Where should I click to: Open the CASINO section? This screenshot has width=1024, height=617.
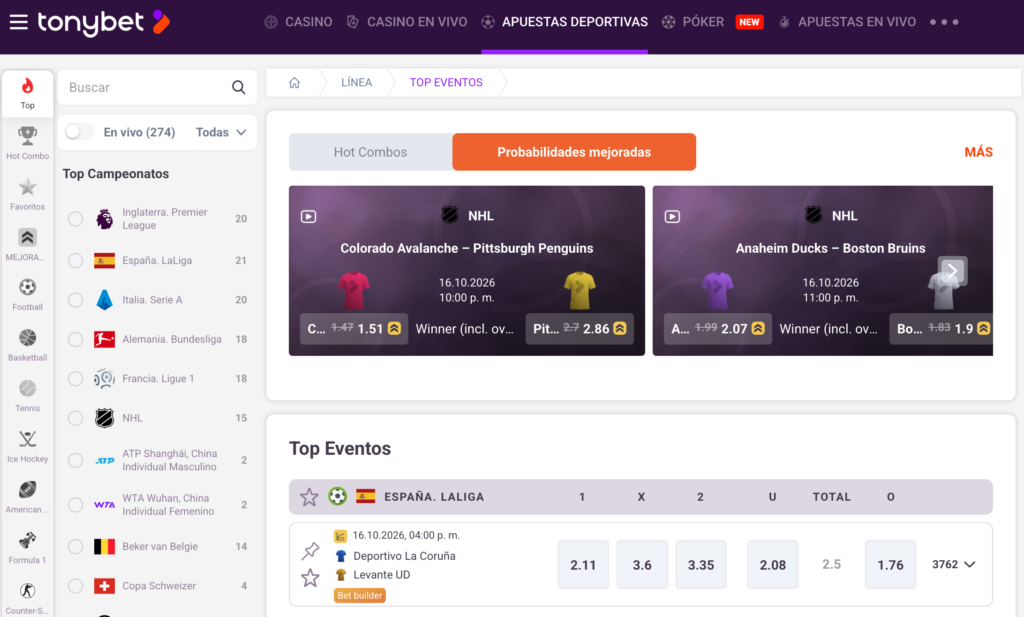coord(298,22)
